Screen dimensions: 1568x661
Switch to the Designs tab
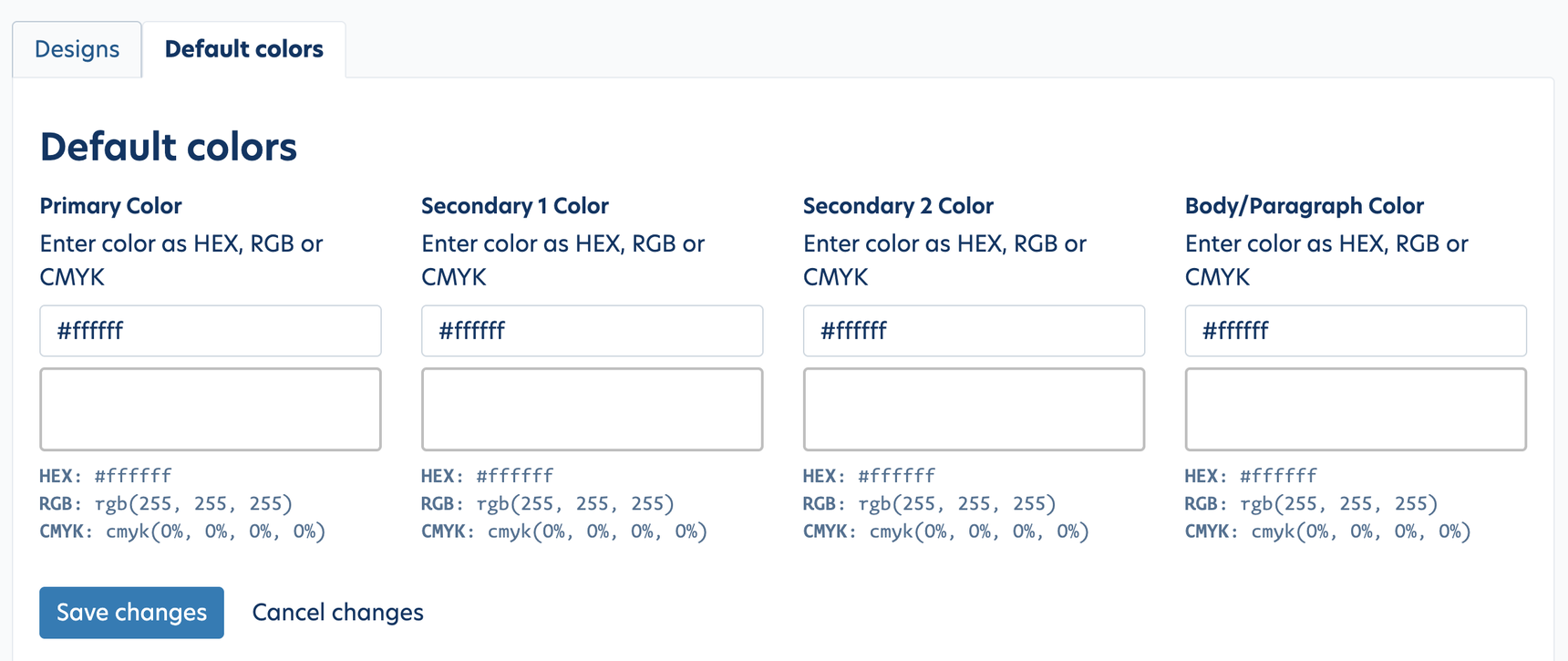(x=77, y=49)
